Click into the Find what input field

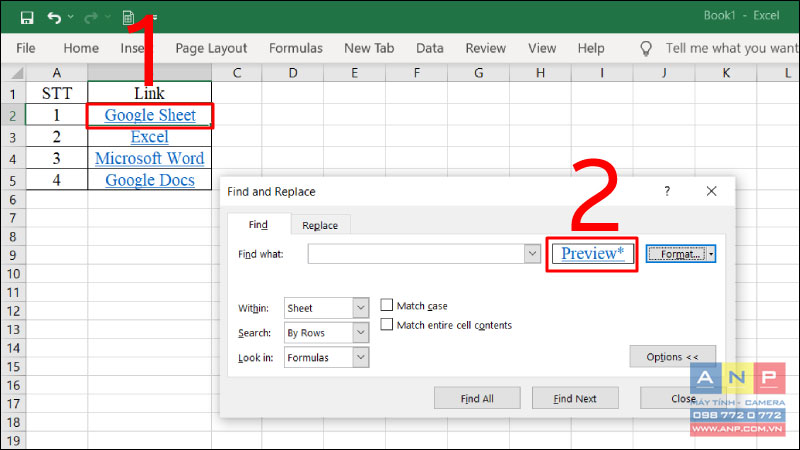point(416,254)
